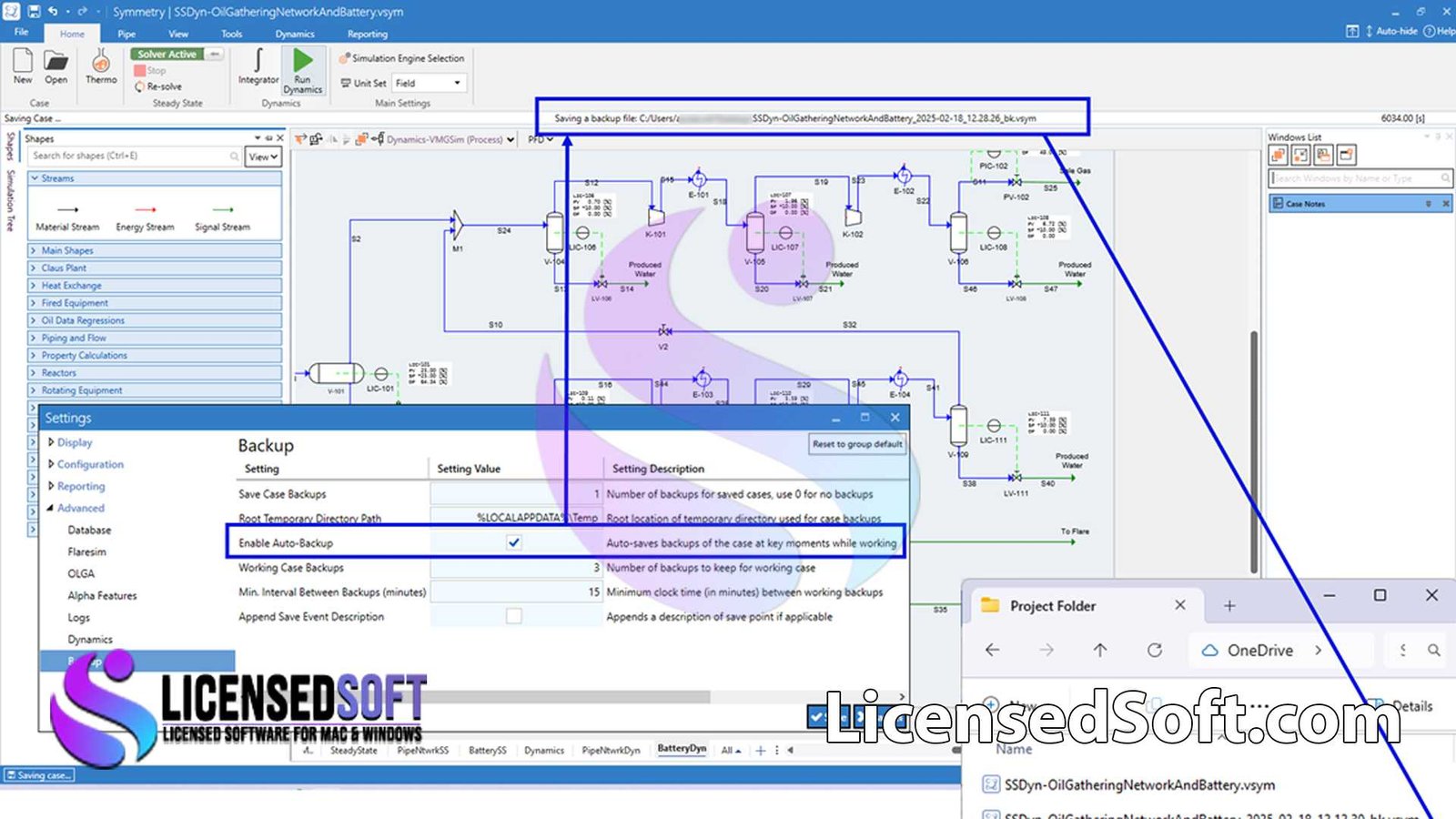Toggle Enable Auto-Backup checkbox
This screenshot has width=1456, height=819.
[x=514, y=542]
